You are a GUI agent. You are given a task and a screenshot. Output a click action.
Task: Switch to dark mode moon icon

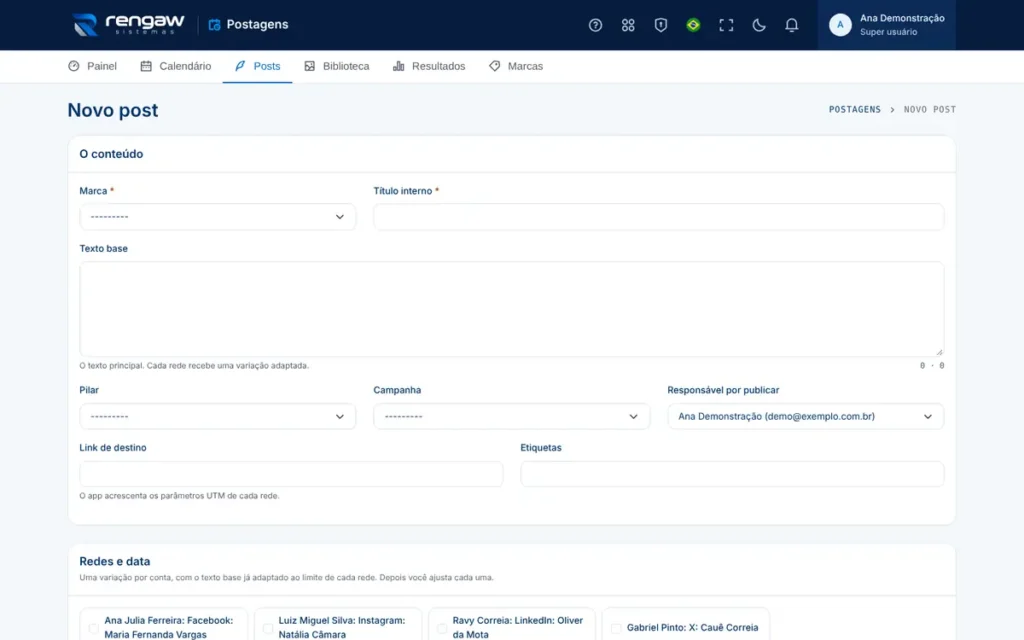point(758,25)
